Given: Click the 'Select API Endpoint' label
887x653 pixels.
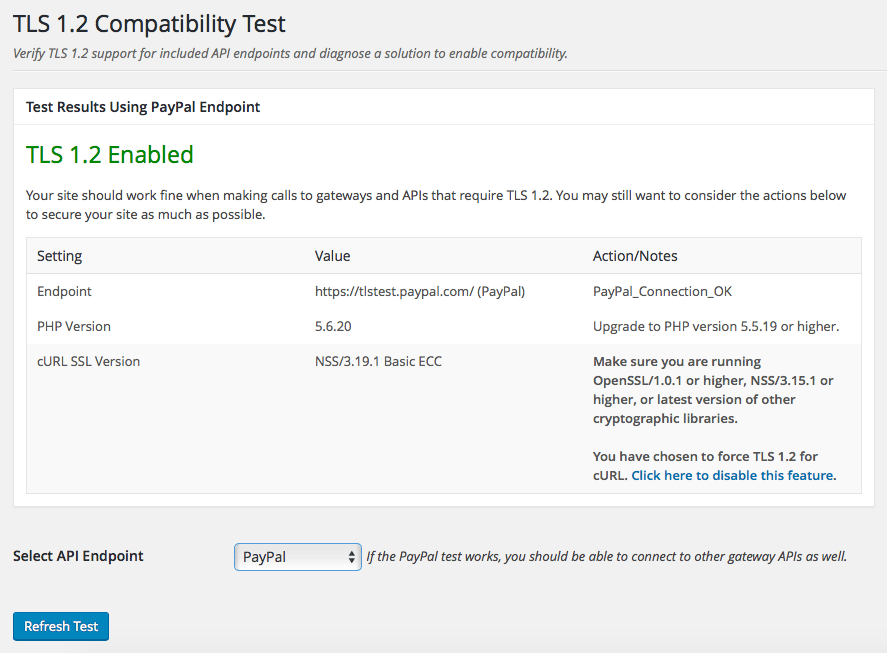Looking at the screenshot, I should (x=78, y=556).
